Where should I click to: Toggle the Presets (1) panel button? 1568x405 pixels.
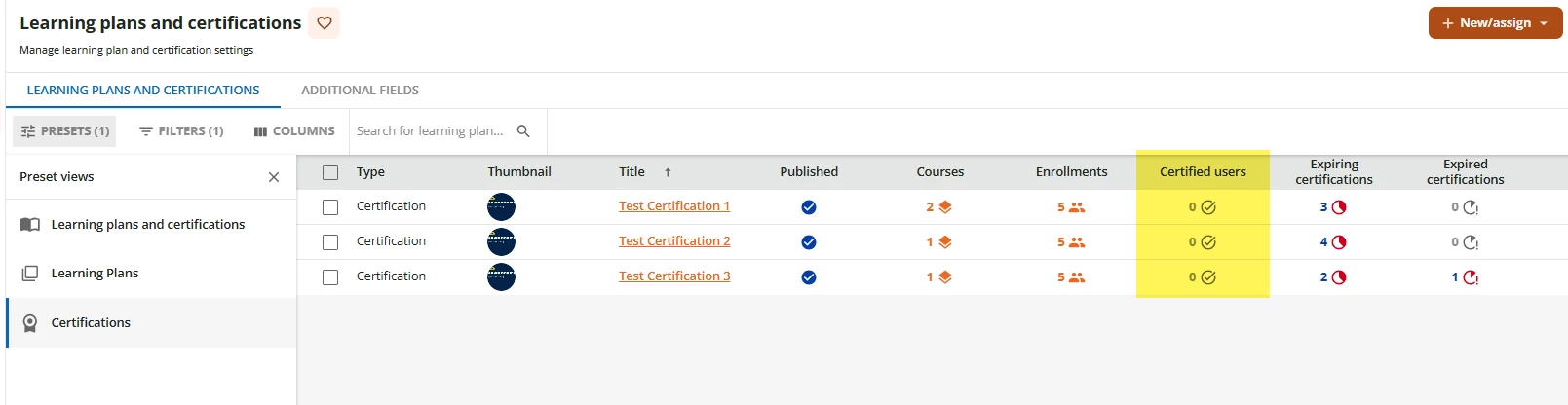64,130
